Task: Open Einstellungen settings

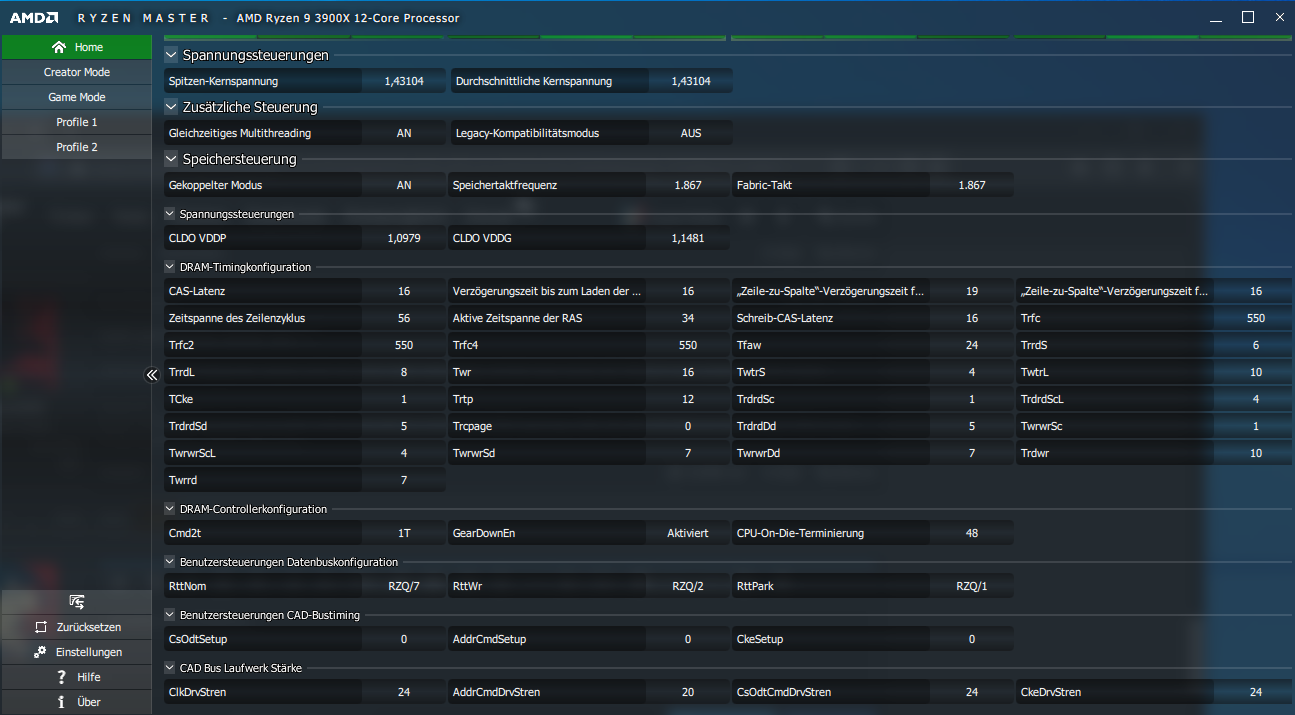Action: (x=76, y=652)
